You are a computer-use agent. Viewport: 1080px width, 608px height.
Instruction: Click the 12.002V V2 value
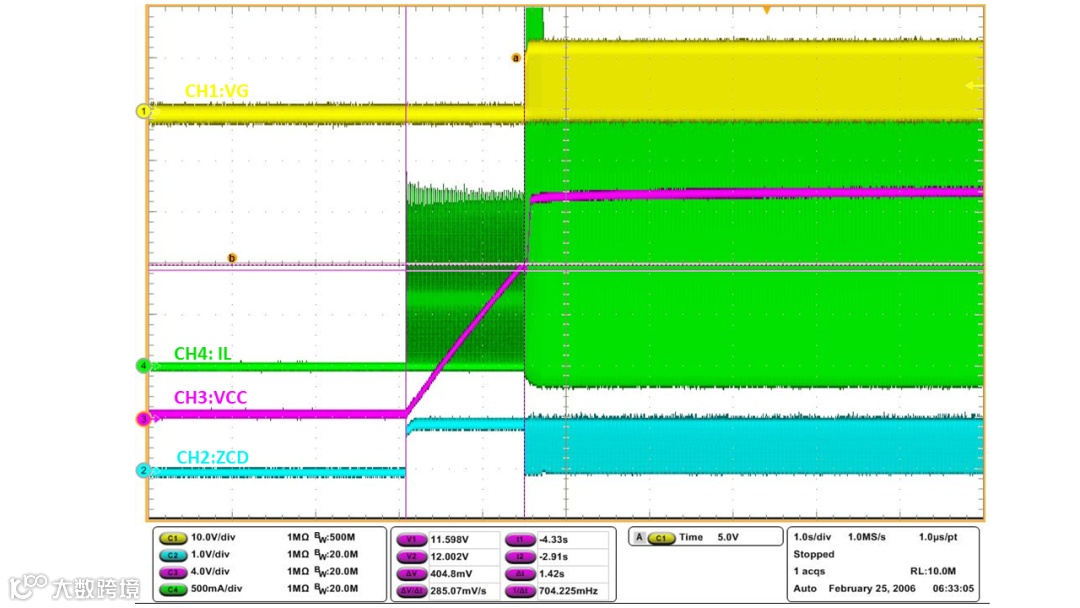pyautogui.click(x=450, y=557)
